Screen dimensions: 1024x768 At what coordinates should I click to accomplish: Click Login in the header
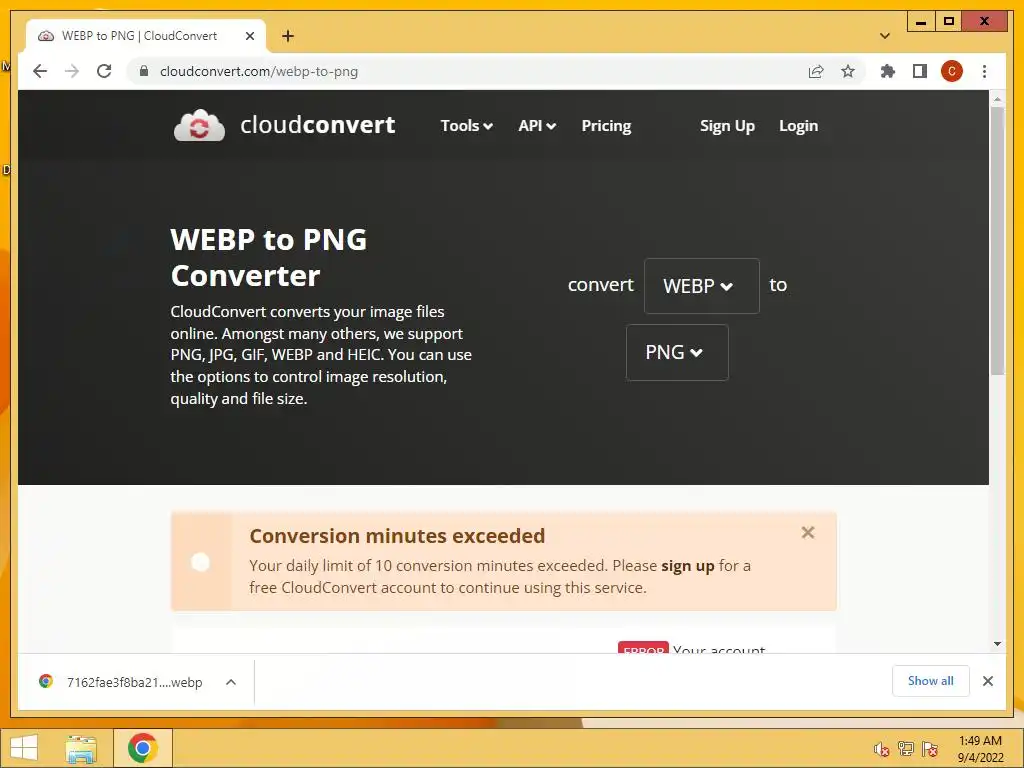point(798,125)
